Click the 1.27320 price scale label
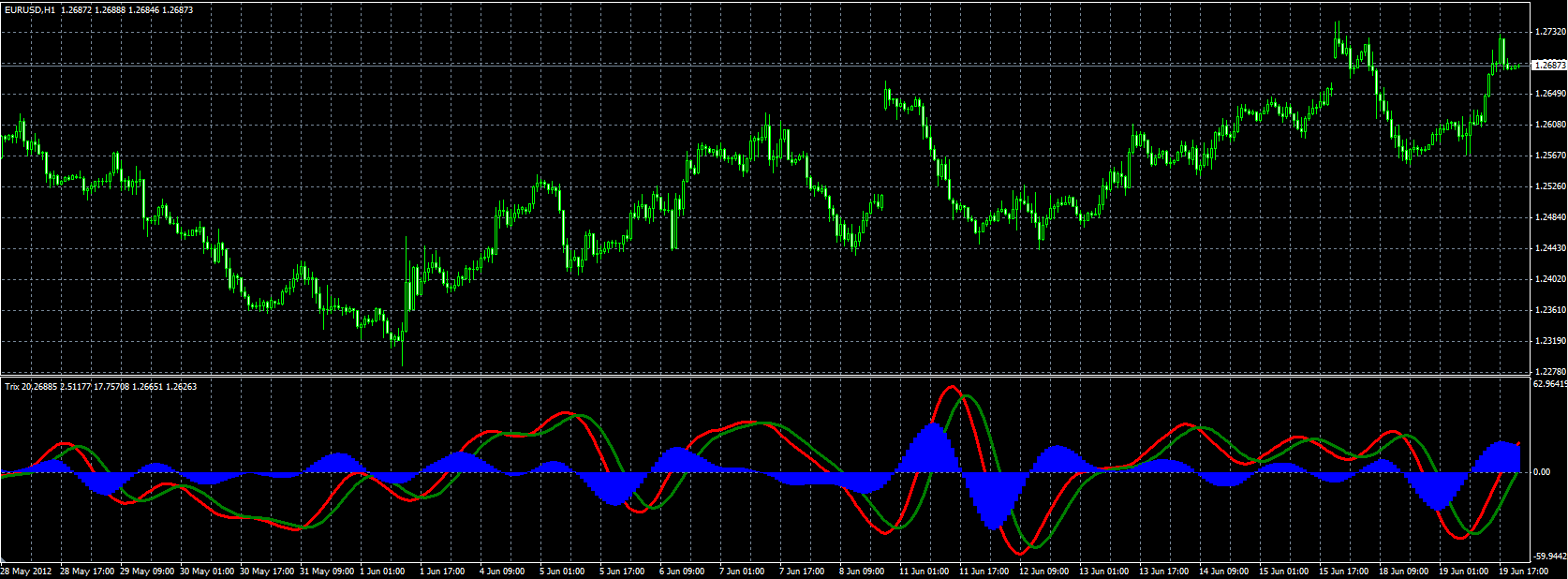The image size is (1568, 579). [x=1550, y=32]
